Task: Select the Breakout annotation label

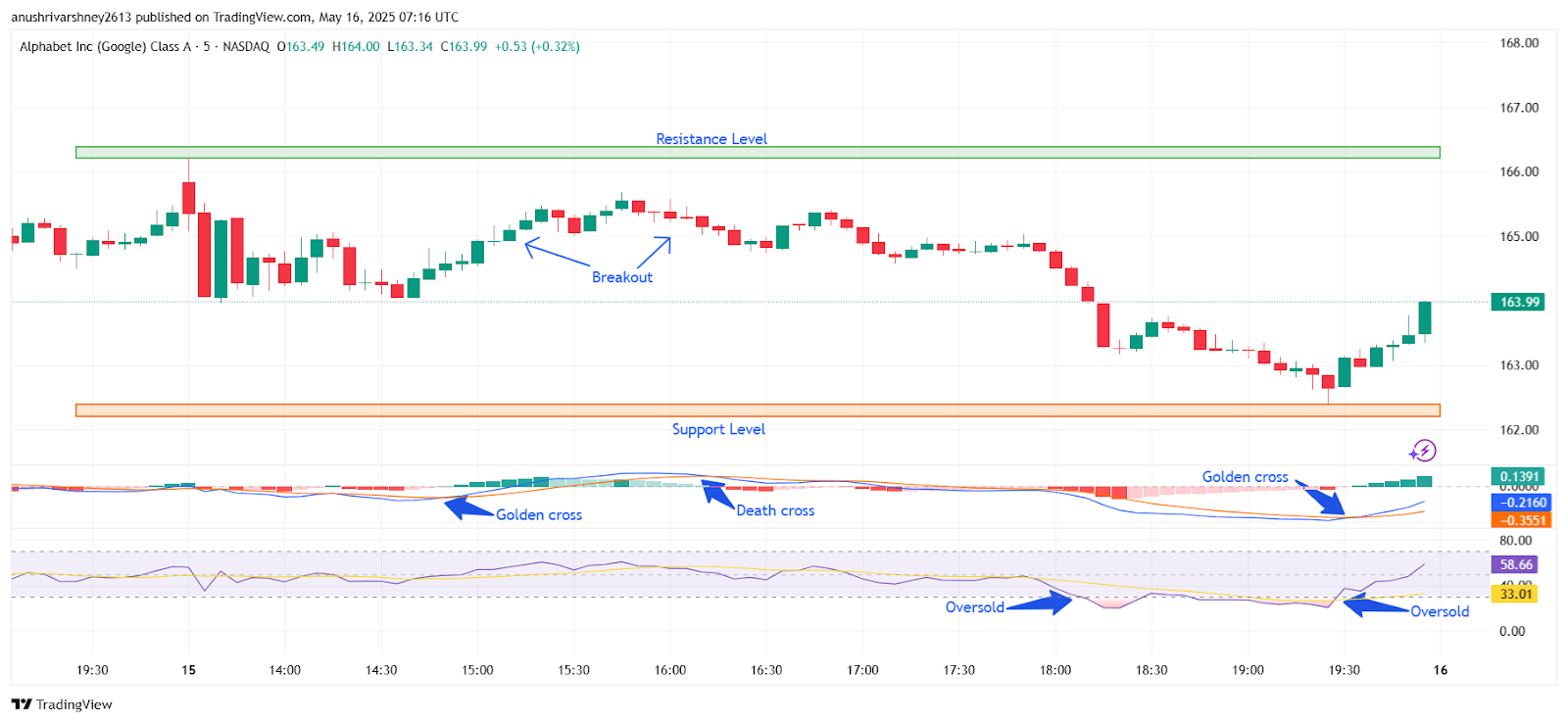Action: pos(622,277)
